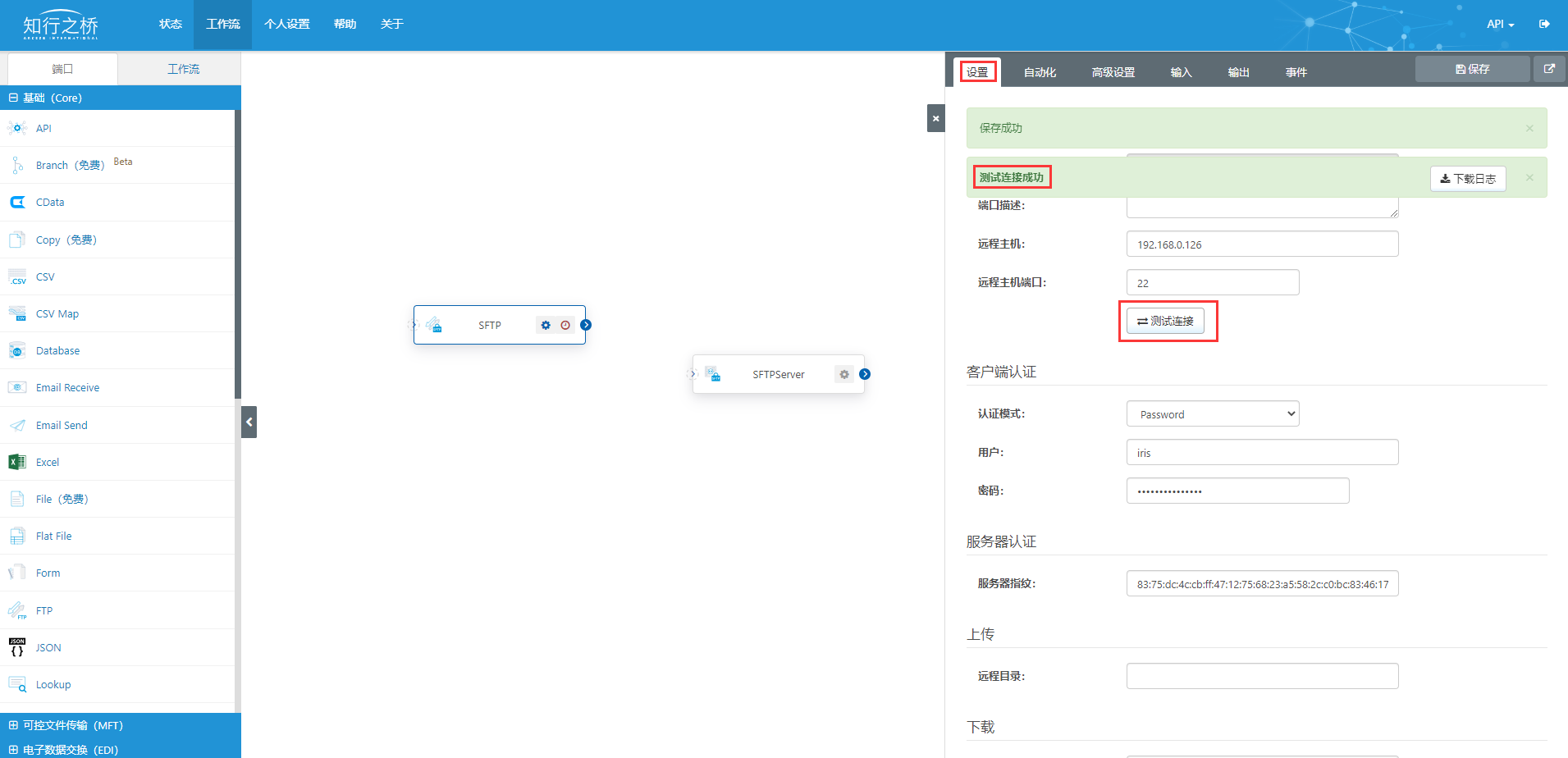Open the 个人设置 menu
Screen dimensions: 1568x758
pyautogui.click(x=286, y=24)
